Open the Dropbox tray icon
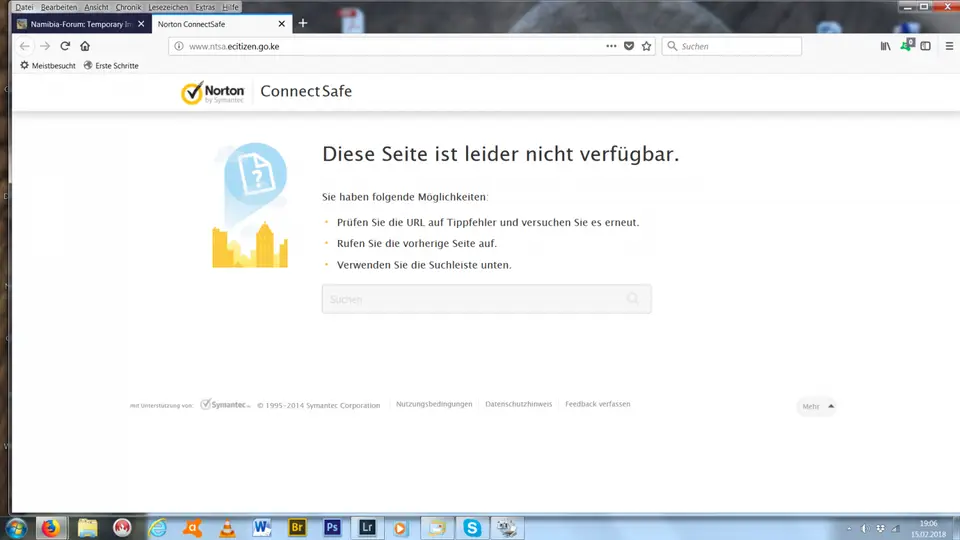 (880, 528)
